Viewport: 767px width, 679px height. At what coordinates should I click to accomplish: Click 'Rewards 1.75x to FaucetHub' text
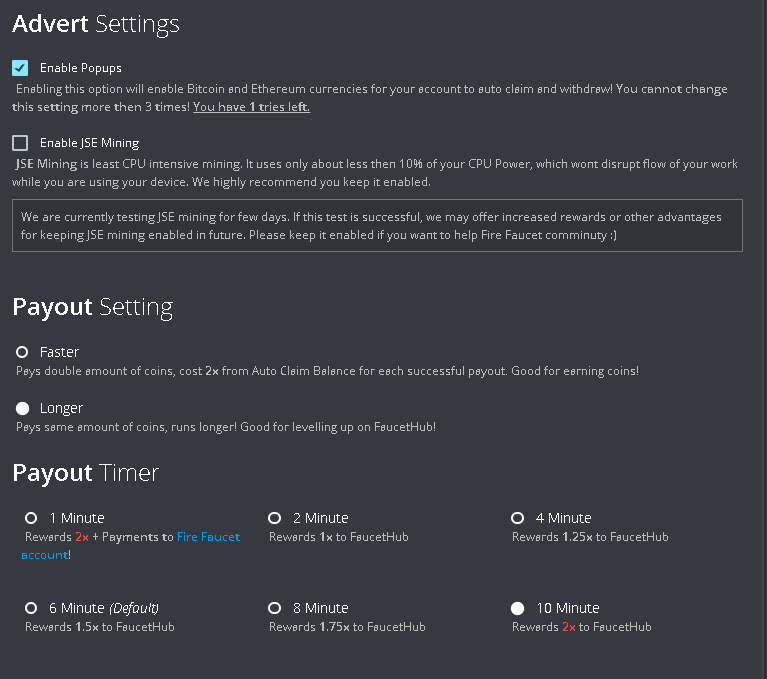click(x=347, y=627)
